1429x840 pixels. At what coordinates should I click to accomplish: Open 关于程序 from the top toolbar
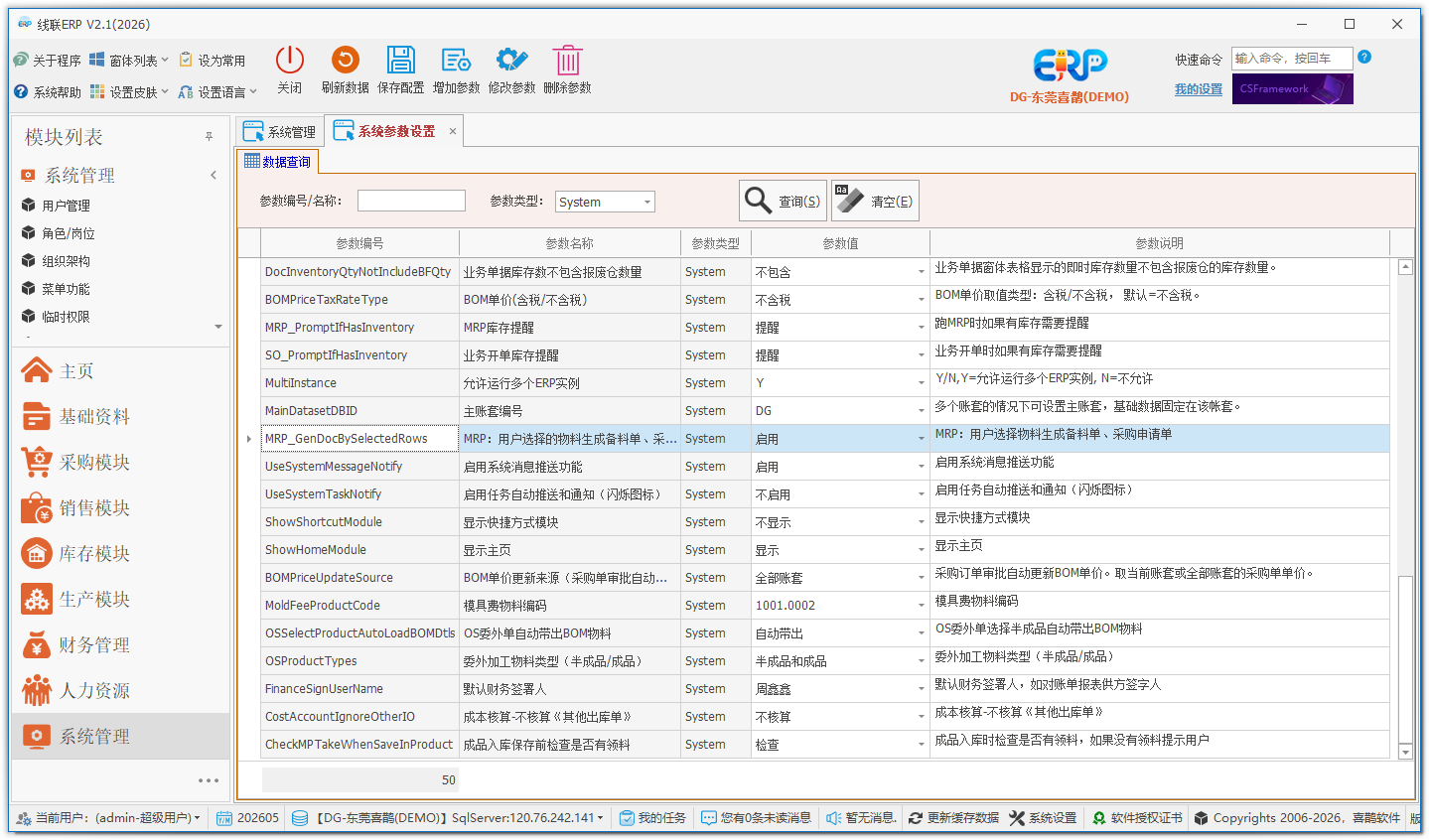[x=48, y=61]
